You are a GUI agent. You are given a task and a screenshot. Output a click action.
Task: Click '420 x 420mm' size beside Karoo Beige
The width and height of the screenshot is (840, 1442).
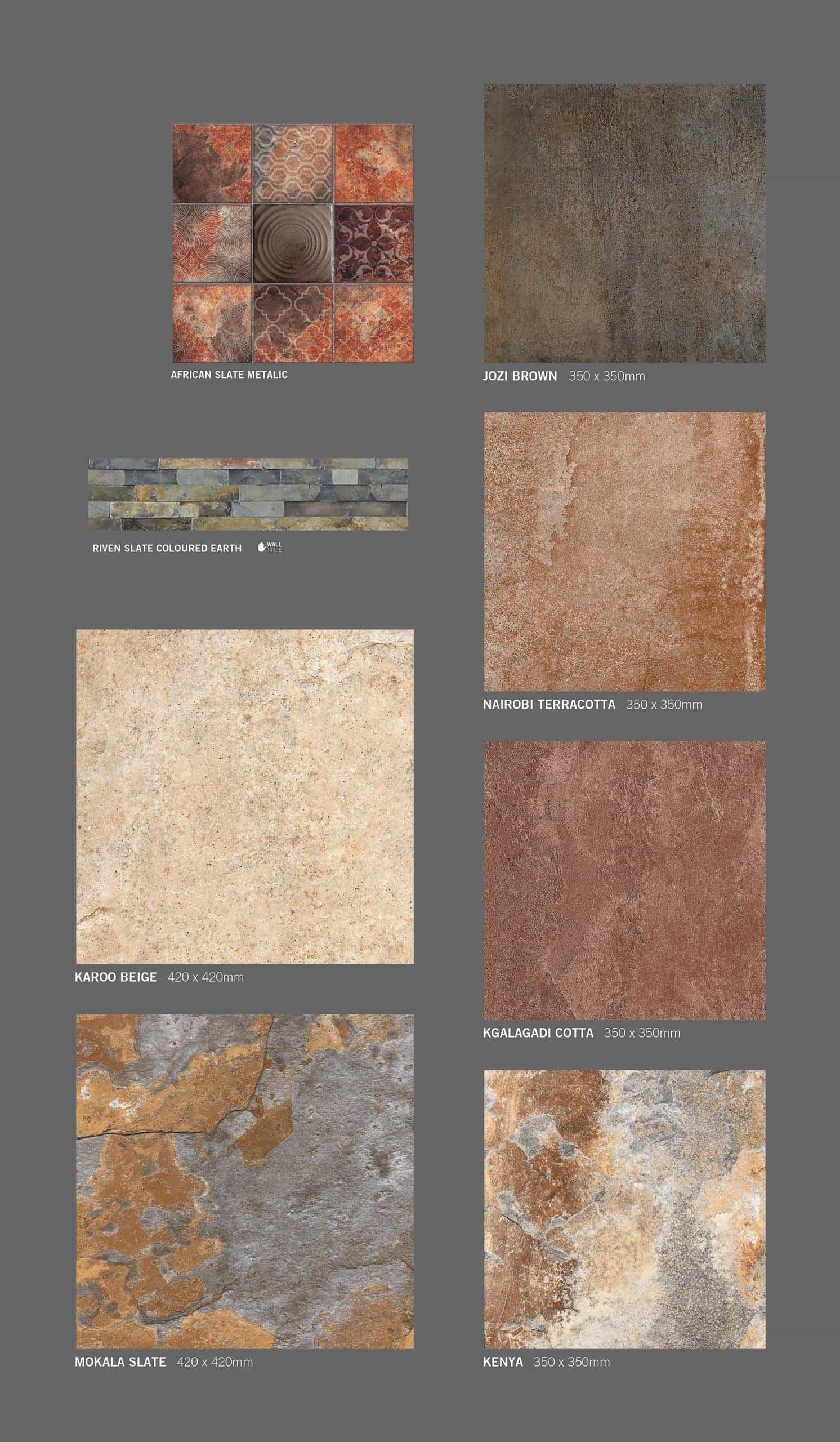pos(205,978)
